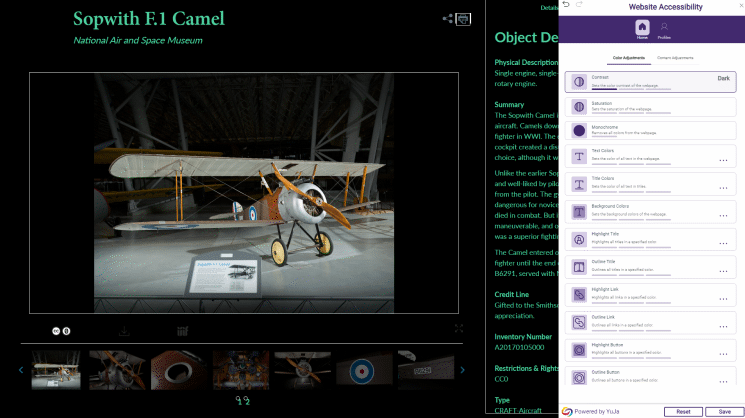Screen dimensions: 745x418
Task: Go to thumbnail page 1
Action: [239, 401]
